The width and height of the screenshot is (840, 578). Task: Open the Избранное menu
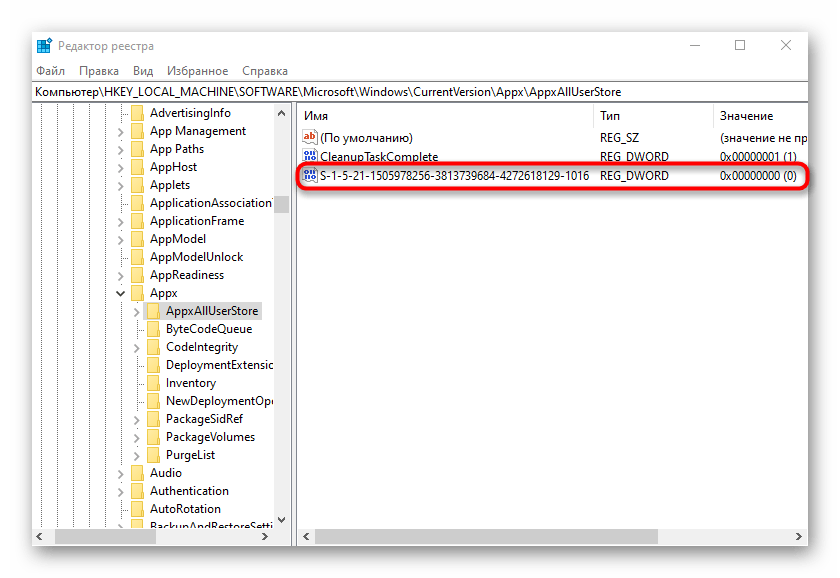[x=197, y=71]
